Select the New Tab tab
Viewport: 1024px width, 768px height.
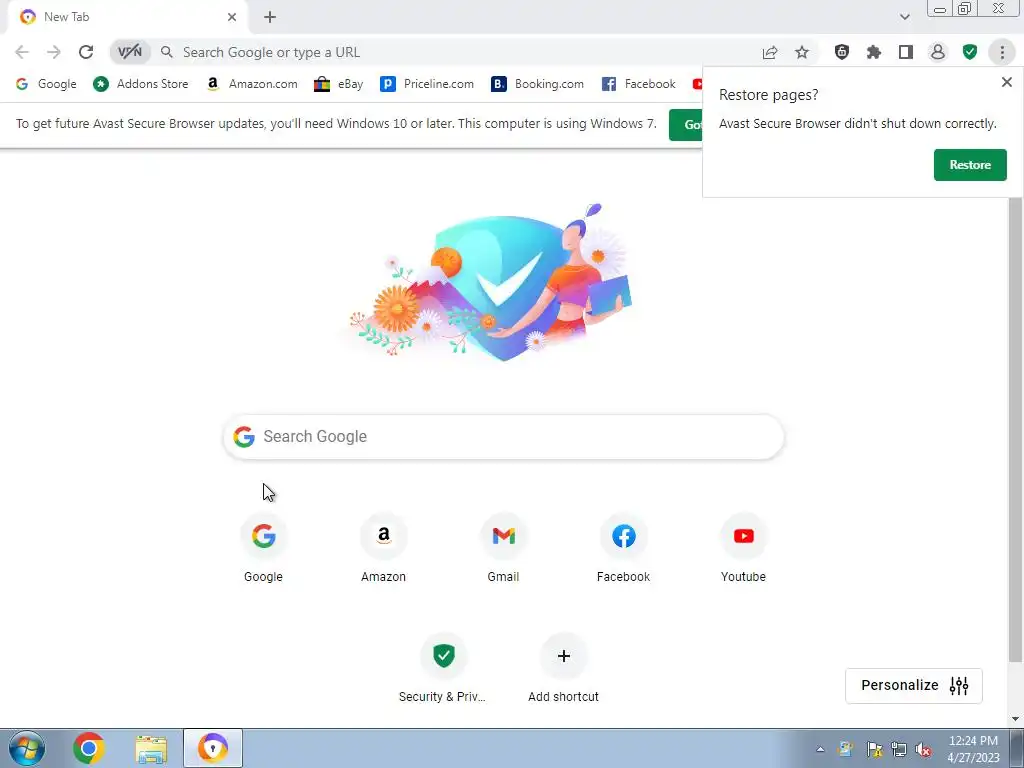coord(127,17)
